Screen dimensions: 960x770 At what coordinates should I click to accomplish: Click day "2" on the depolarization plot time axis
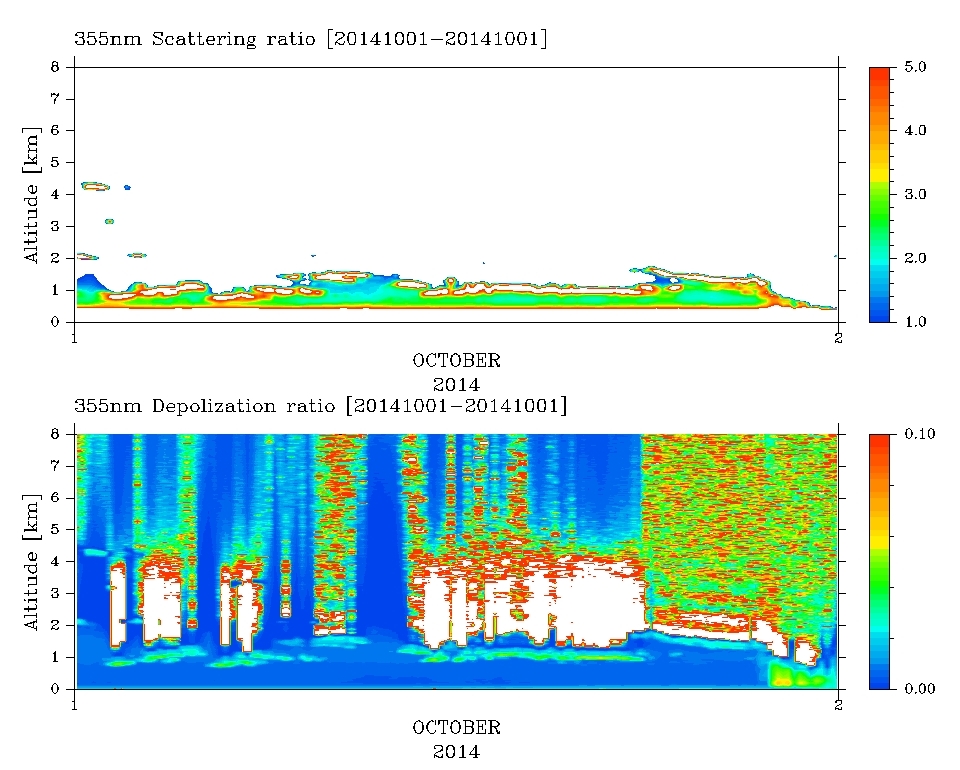838,705
